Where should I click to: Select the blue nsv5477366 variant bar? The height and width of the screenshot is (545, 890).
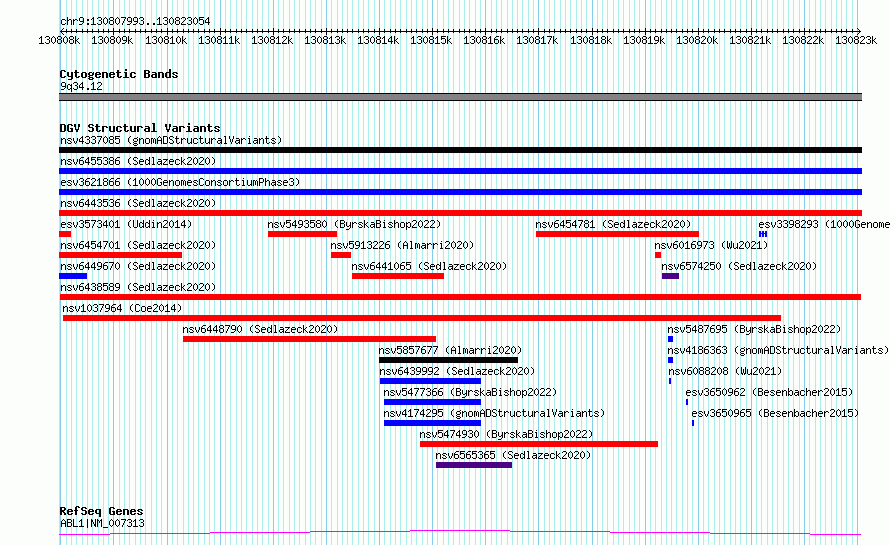[433, 402]
